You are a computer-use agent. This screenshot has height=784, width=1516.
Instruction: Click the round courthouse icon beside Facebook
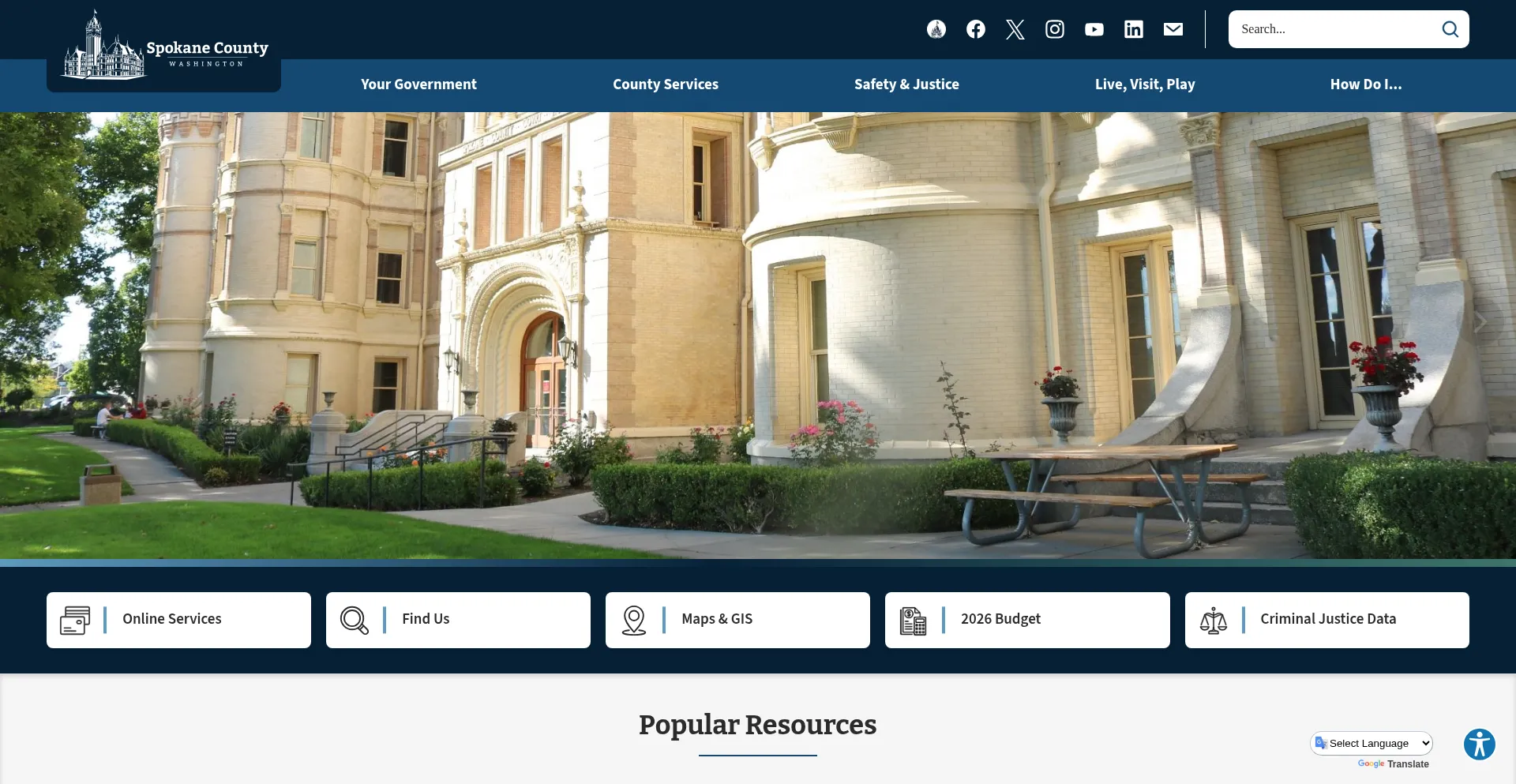(936, 29)
